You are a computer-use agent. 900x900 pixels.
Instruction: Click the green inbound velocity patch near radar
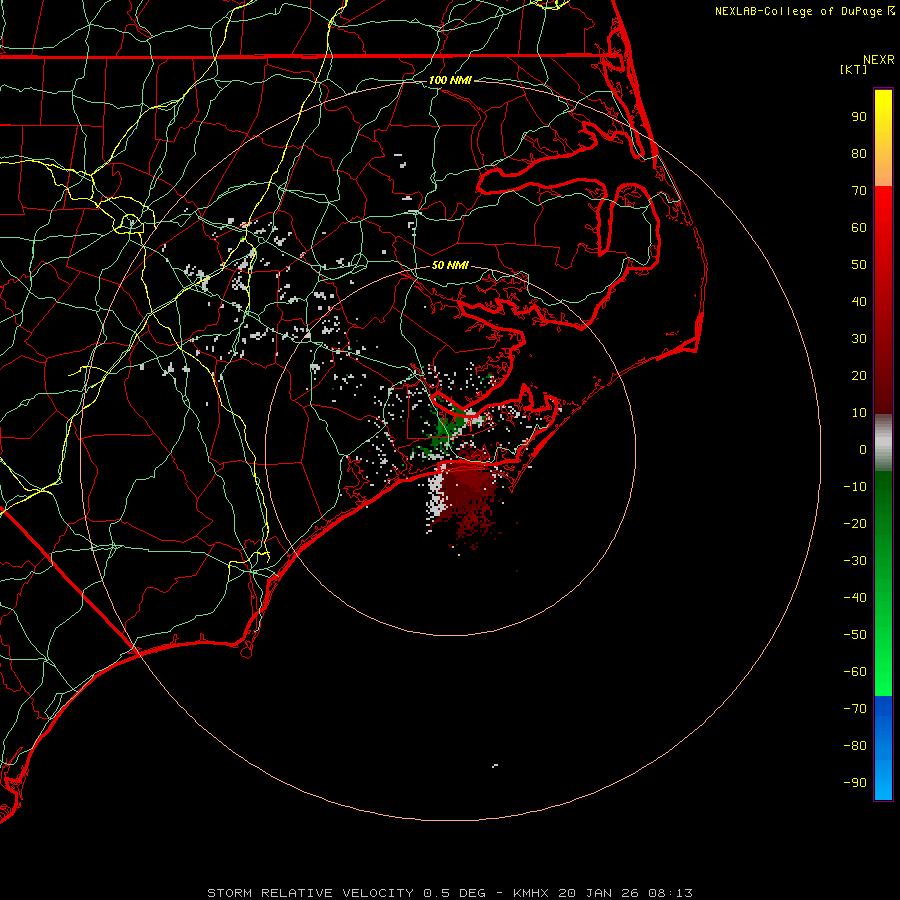click(x=448, y=428)
